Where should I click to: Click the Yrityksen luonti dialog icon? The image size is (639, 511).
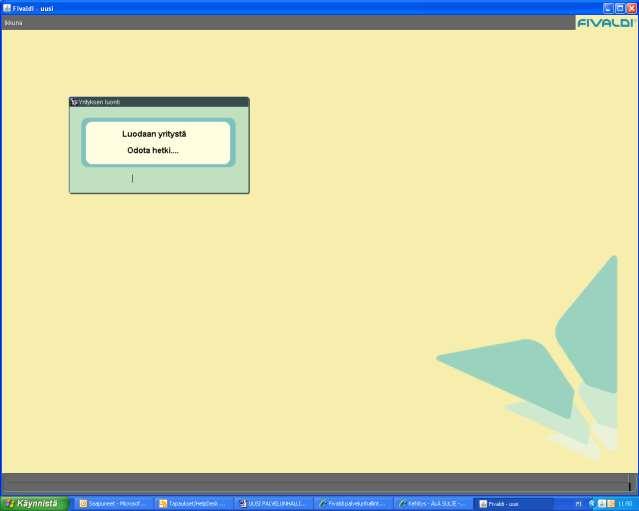[x=74, y=102]
